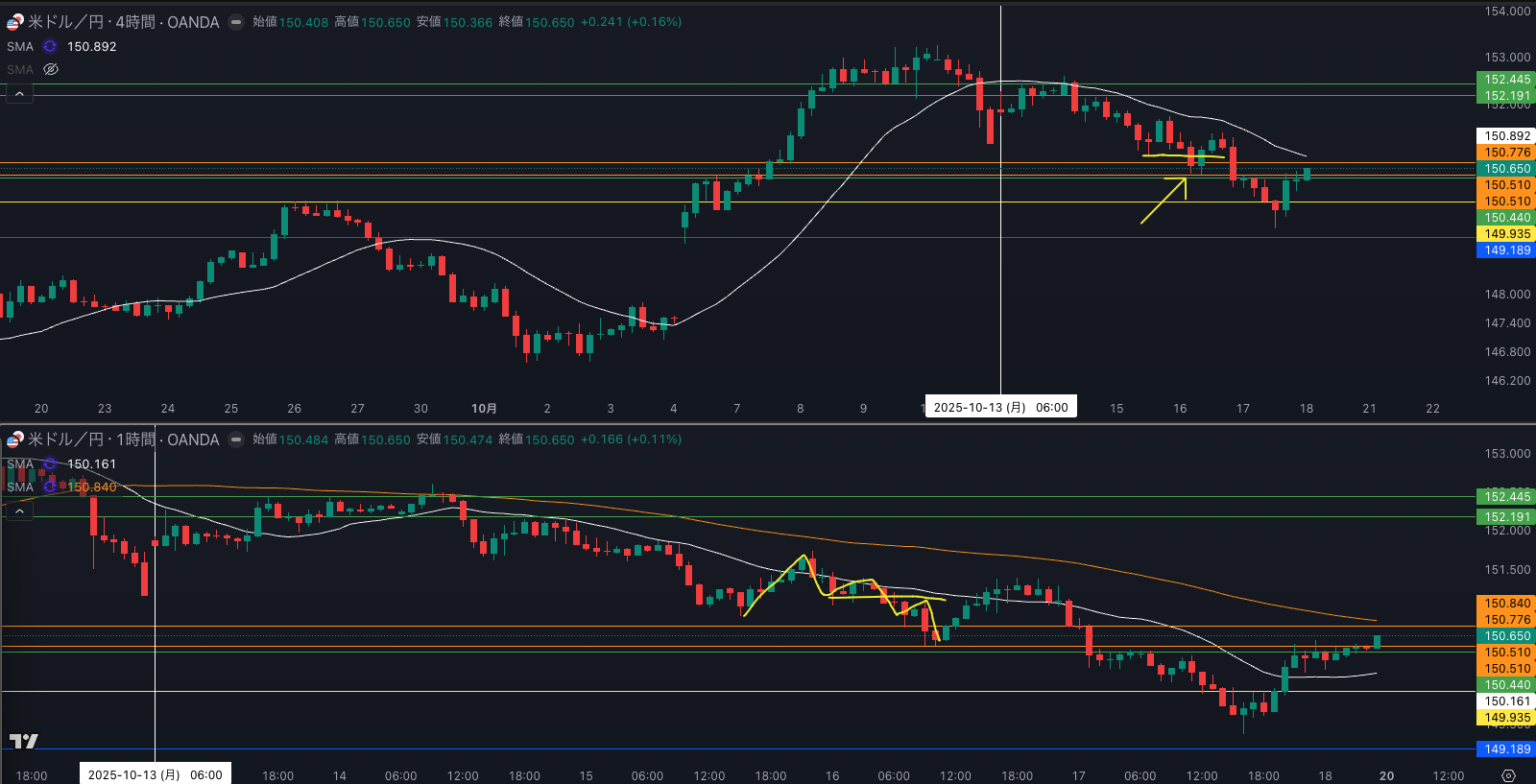Click the 2025-10-13 06:00 time marker in top chart
This screenshot has height=784, width=1536.
coord(1000,407)
